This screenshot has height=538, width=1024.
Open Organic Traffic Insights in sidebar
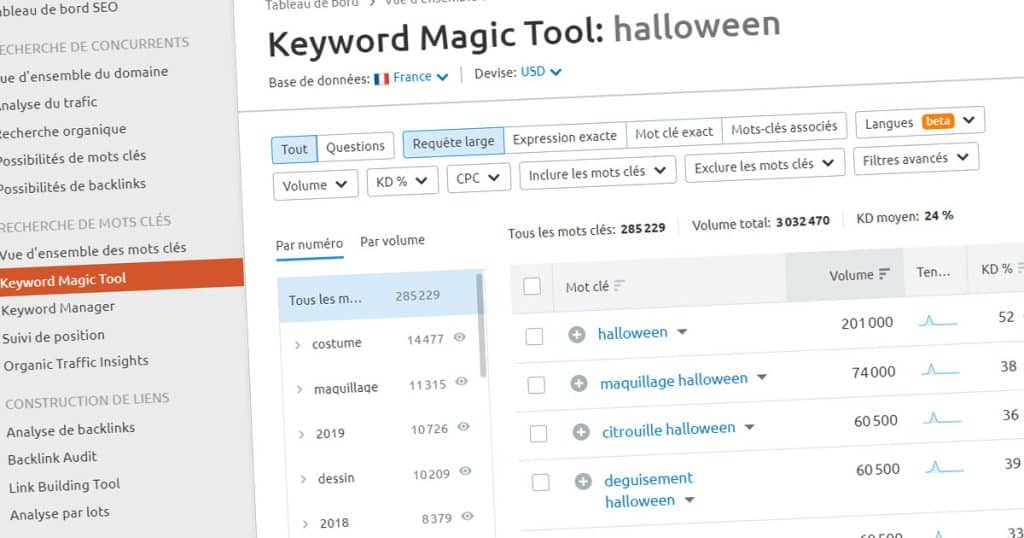pos(76,363)
